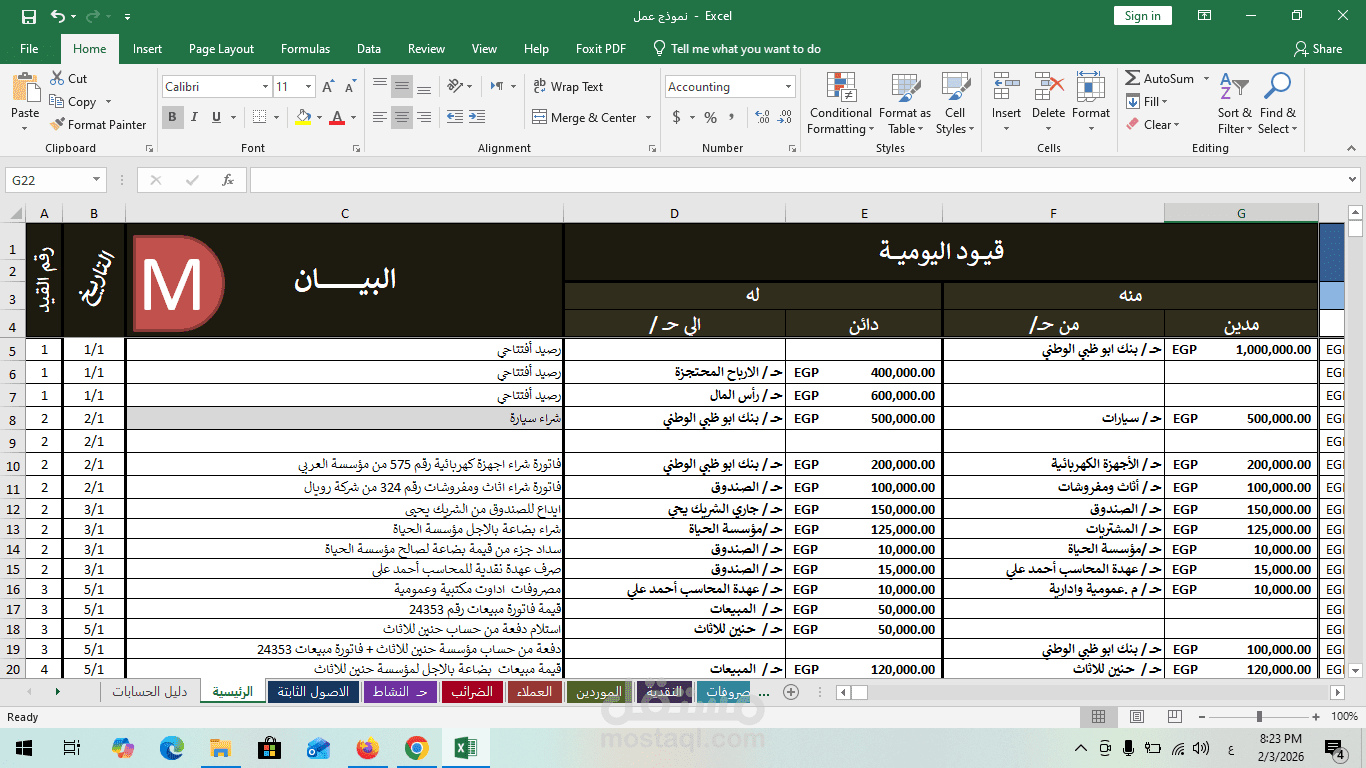This screenshot has width=1366, height=768.
Task: Expand Merge & Center dropdown arrow
Action: pos(648,118)
